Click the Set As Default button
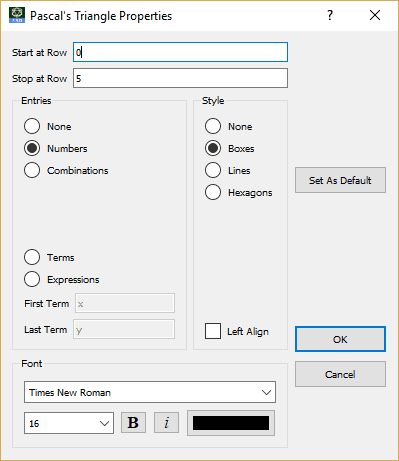The width and height of the screenshot is (399, 461). (x=340, y=180)
